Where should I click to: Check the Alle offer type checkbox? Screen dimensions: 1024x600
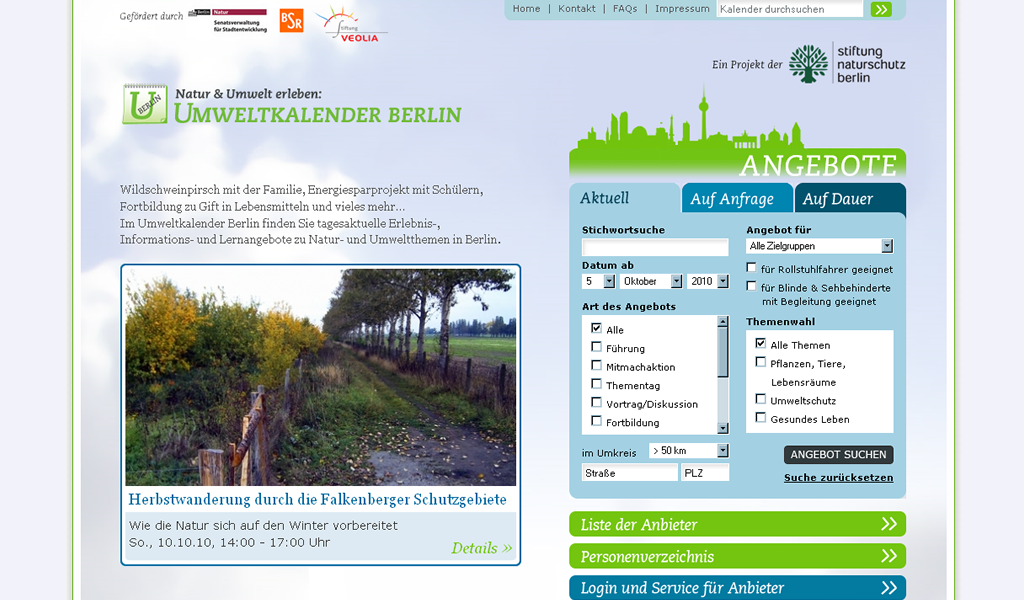pos(596,328)
